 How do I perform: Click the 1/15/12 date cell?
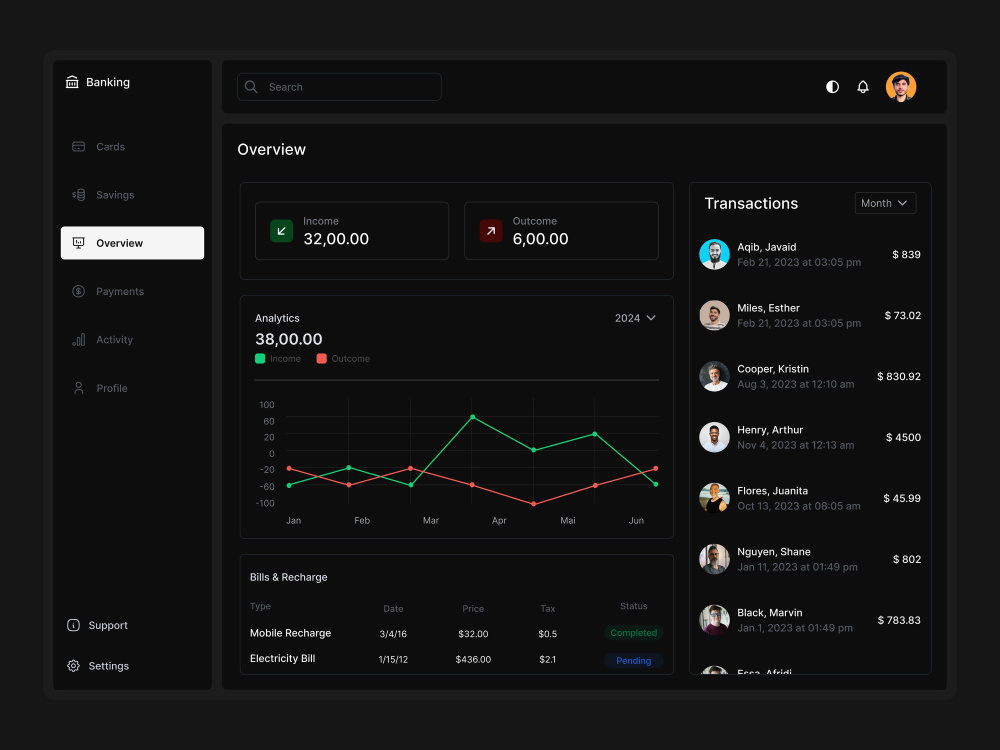tap(393, 659)
